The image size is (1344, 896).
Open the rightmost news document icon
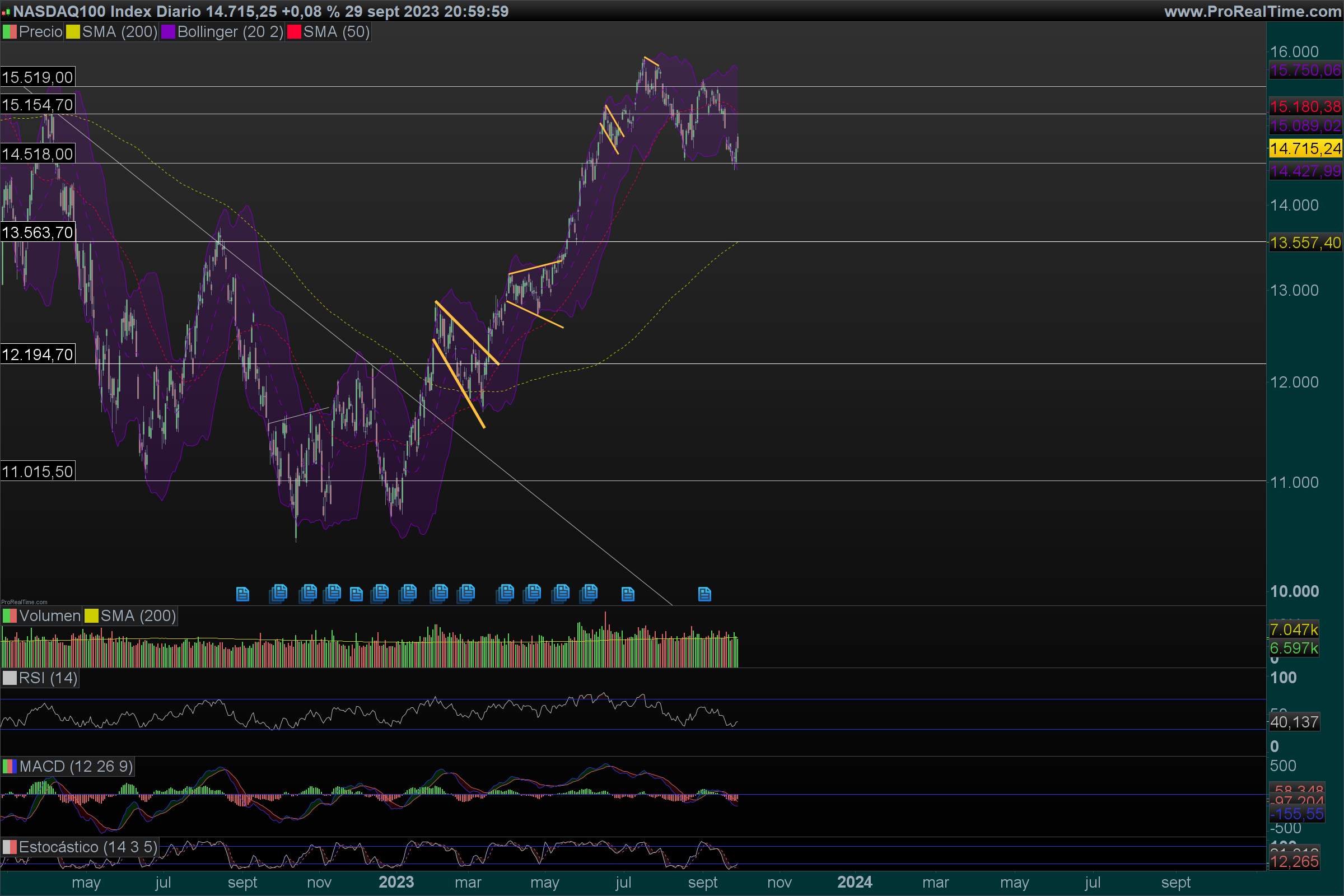[x=704, y=594]
